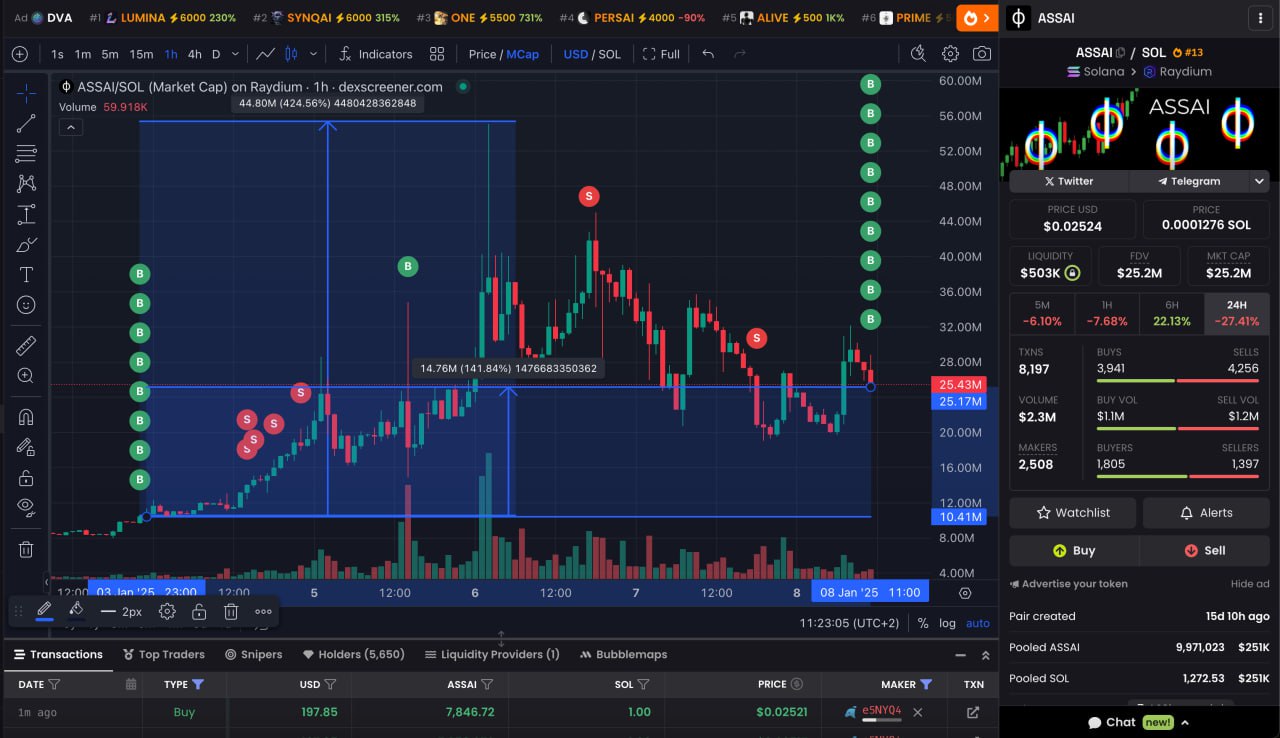Select the candlestick chart style icon

click(292, 54)
